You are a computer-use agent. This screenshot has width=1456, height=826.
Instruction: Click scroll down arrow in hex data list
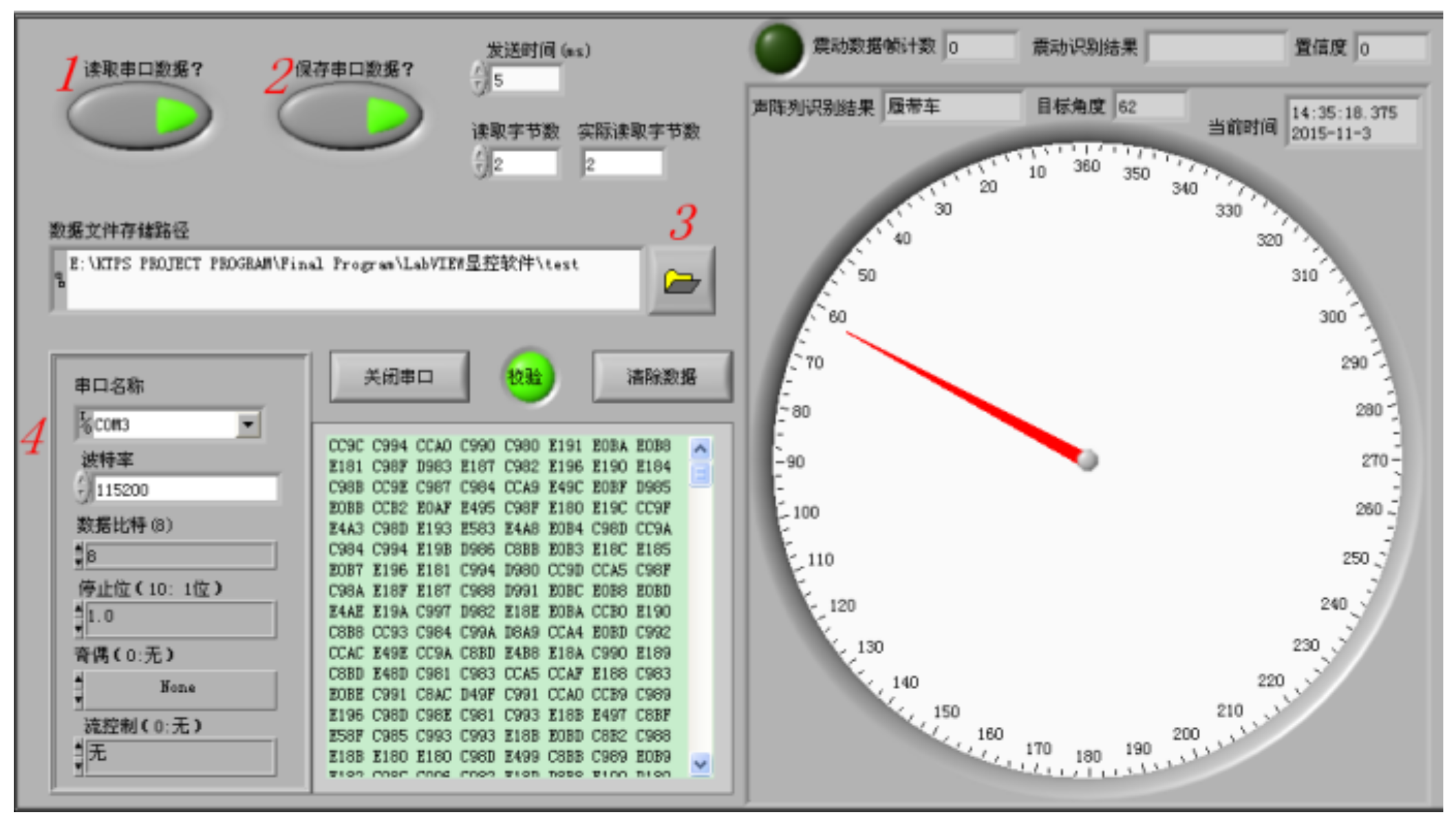[x=700, y=763]
